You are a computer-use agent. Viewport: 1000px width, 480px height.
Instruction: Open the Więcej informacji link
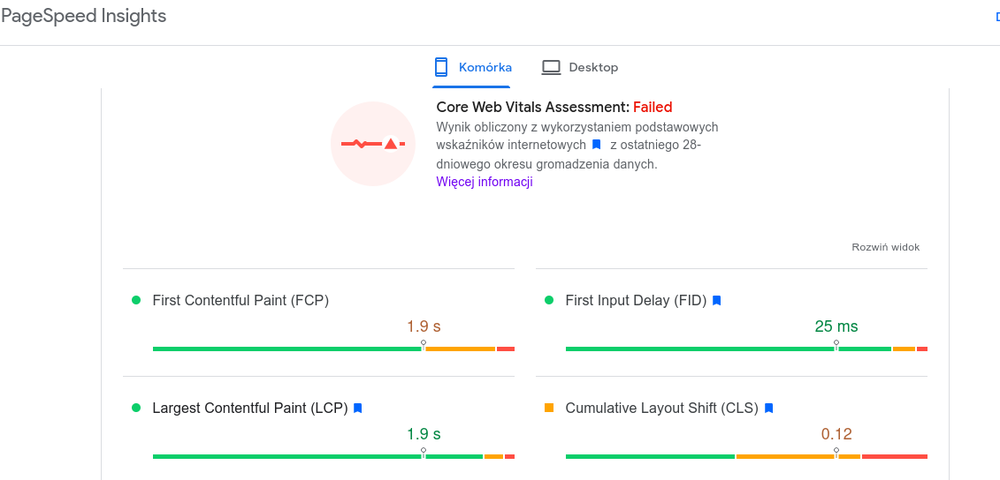pyautogui.click(x=484, y=182)
